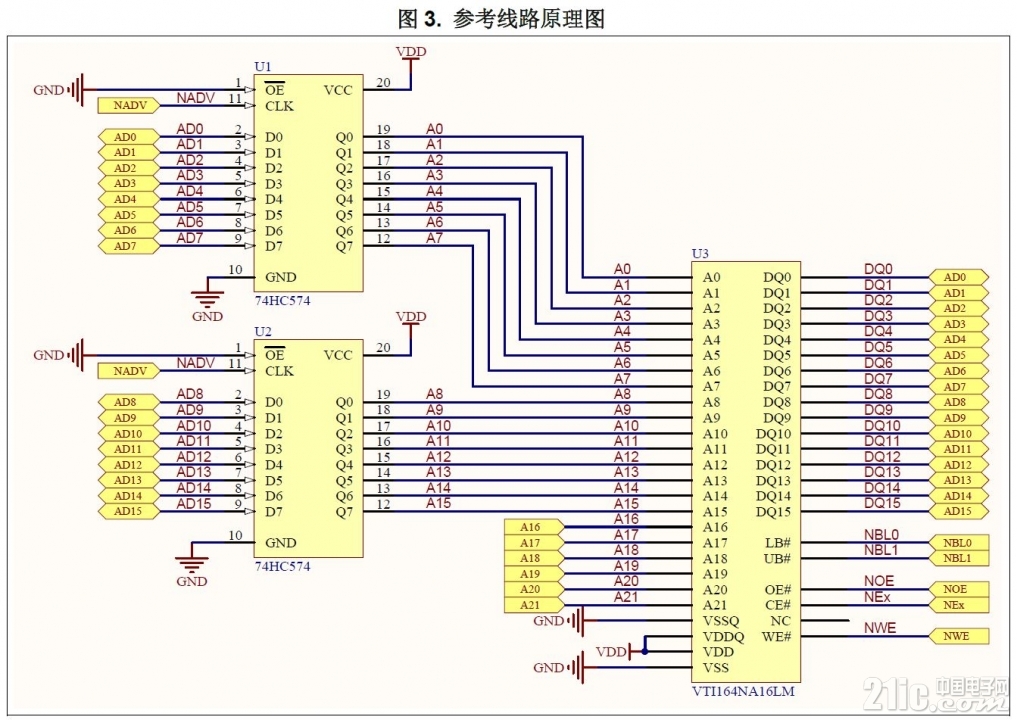
Task: Select the yellow A17 port
Action: (534, 543)
